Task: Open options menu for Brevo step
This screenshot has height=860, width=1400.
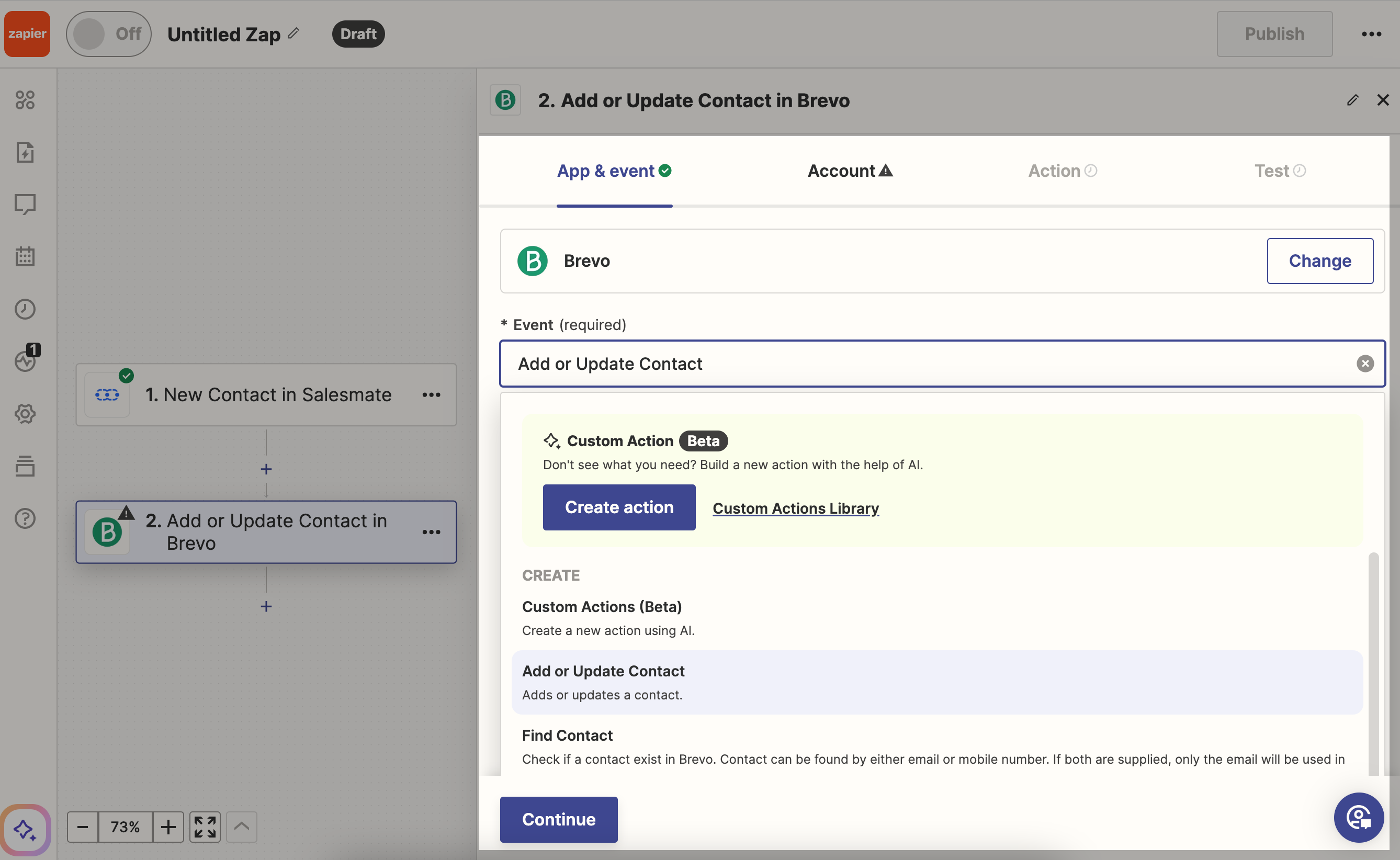Action: point(431,532)
